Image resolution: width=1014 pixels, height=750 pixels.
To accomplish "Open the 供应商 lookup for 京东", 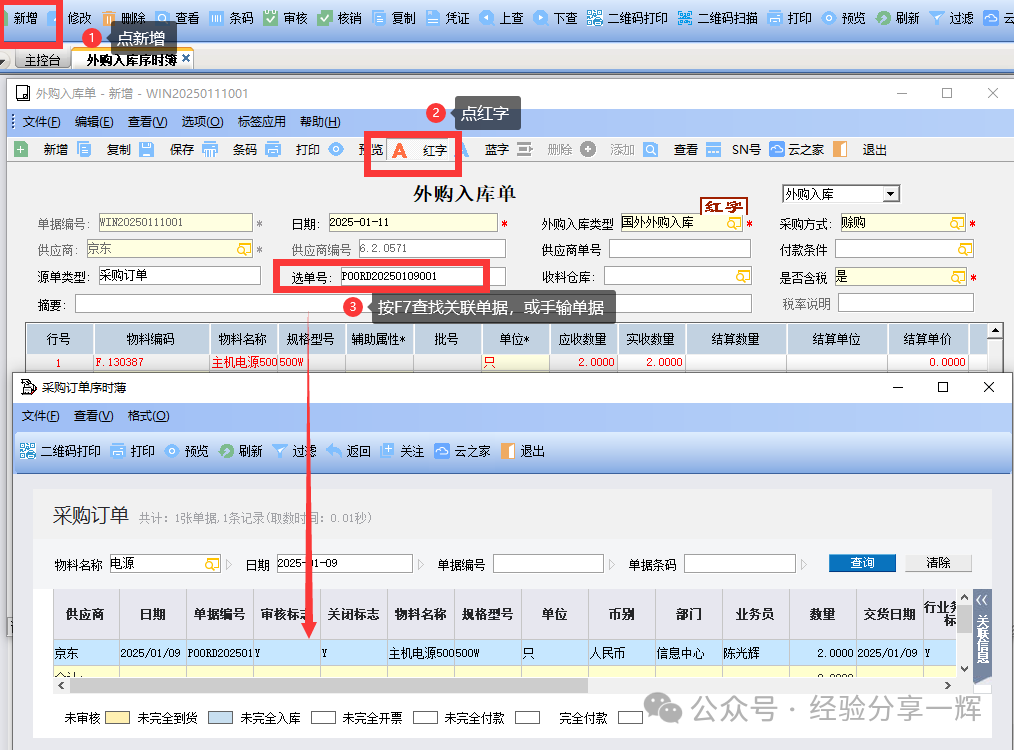I will (x=243, y=249).
